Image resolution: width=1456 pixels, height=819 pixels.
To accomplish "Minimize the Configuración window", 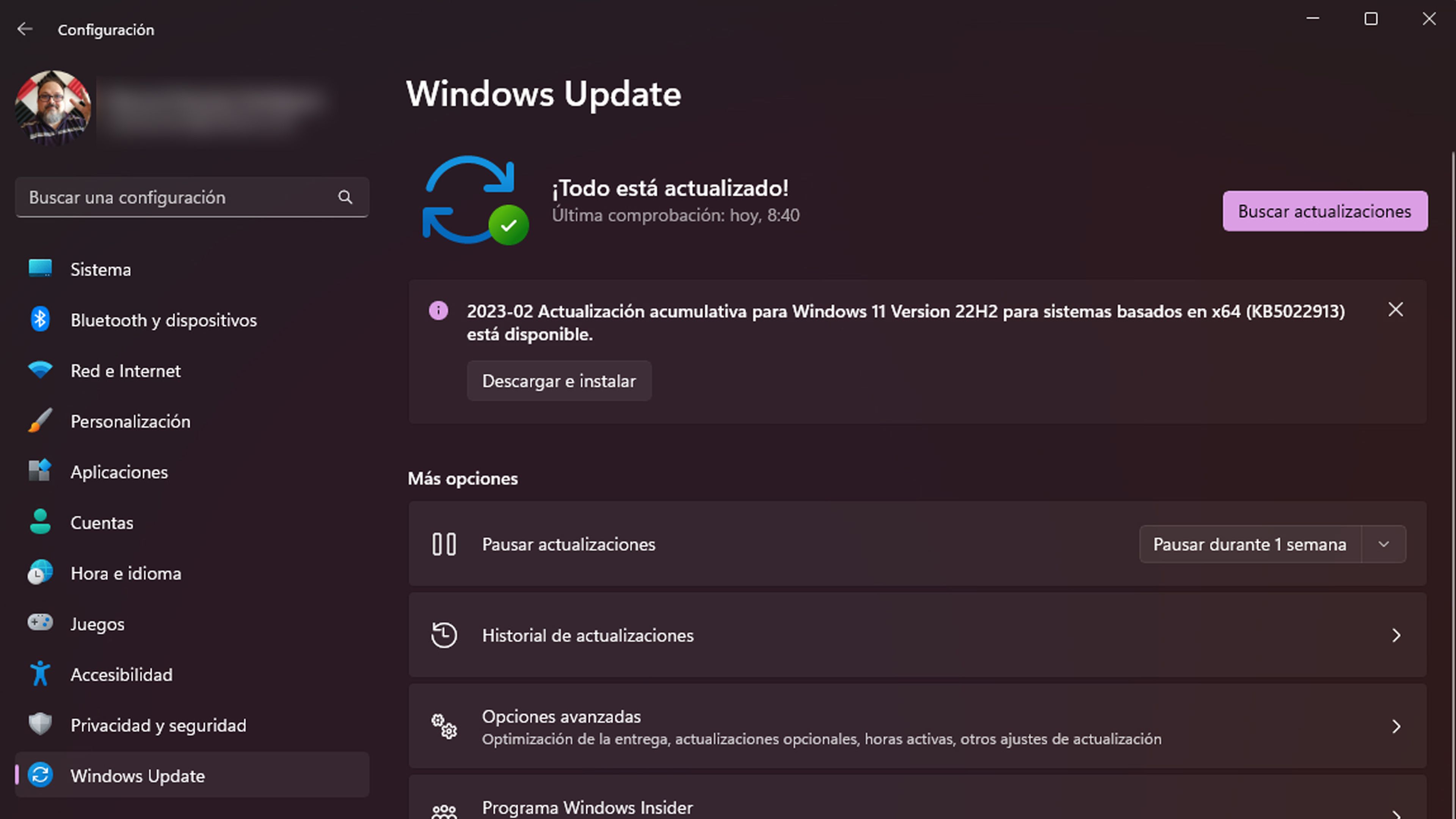I will (1313, 19).
